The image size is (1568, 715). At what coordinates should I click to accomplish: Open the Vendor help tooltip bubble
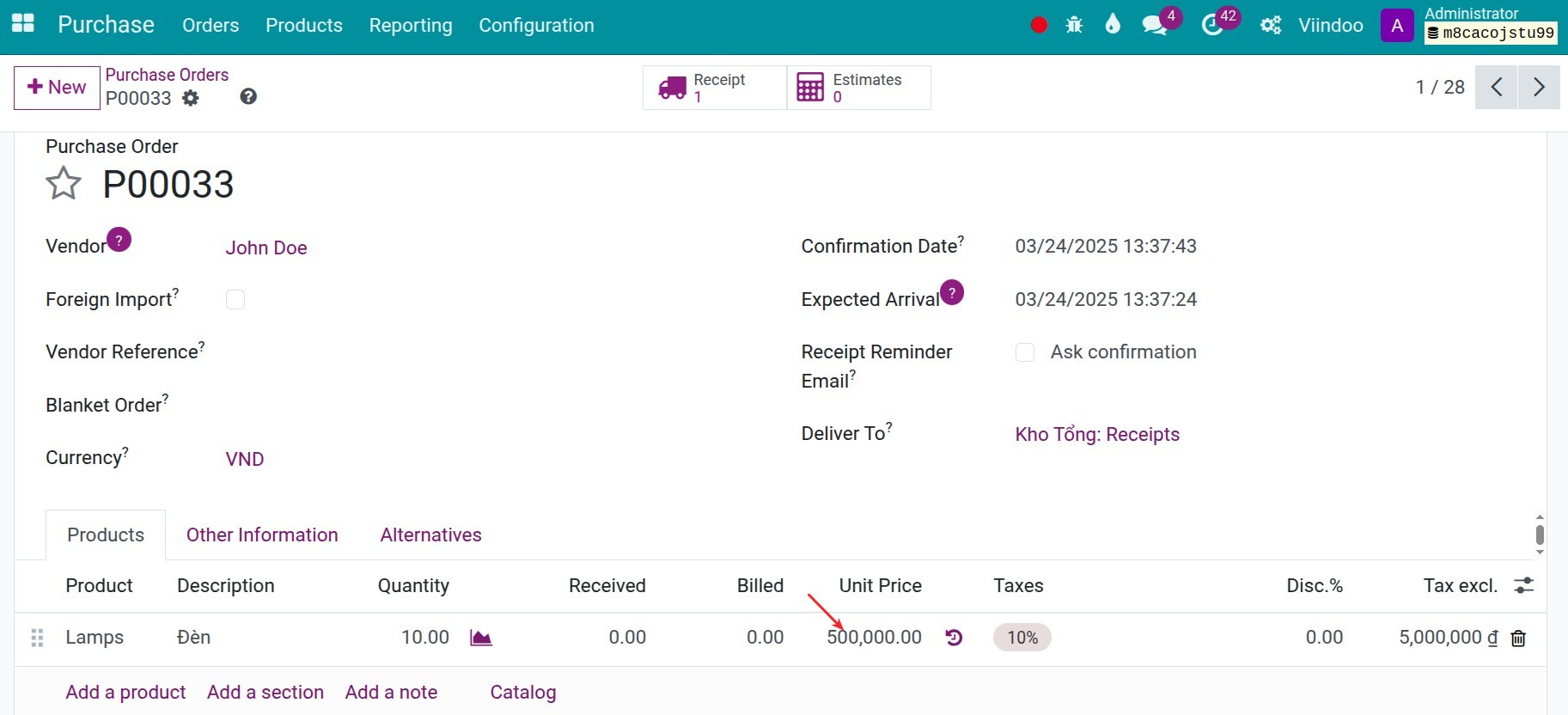point(119,239)
